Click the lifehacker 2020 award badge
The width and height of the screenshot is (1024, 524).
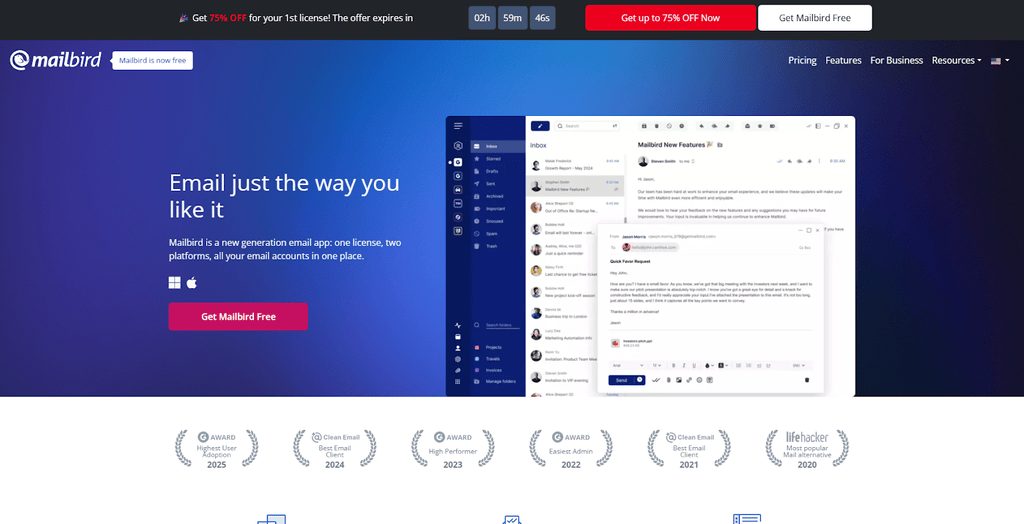click(806, 449)
